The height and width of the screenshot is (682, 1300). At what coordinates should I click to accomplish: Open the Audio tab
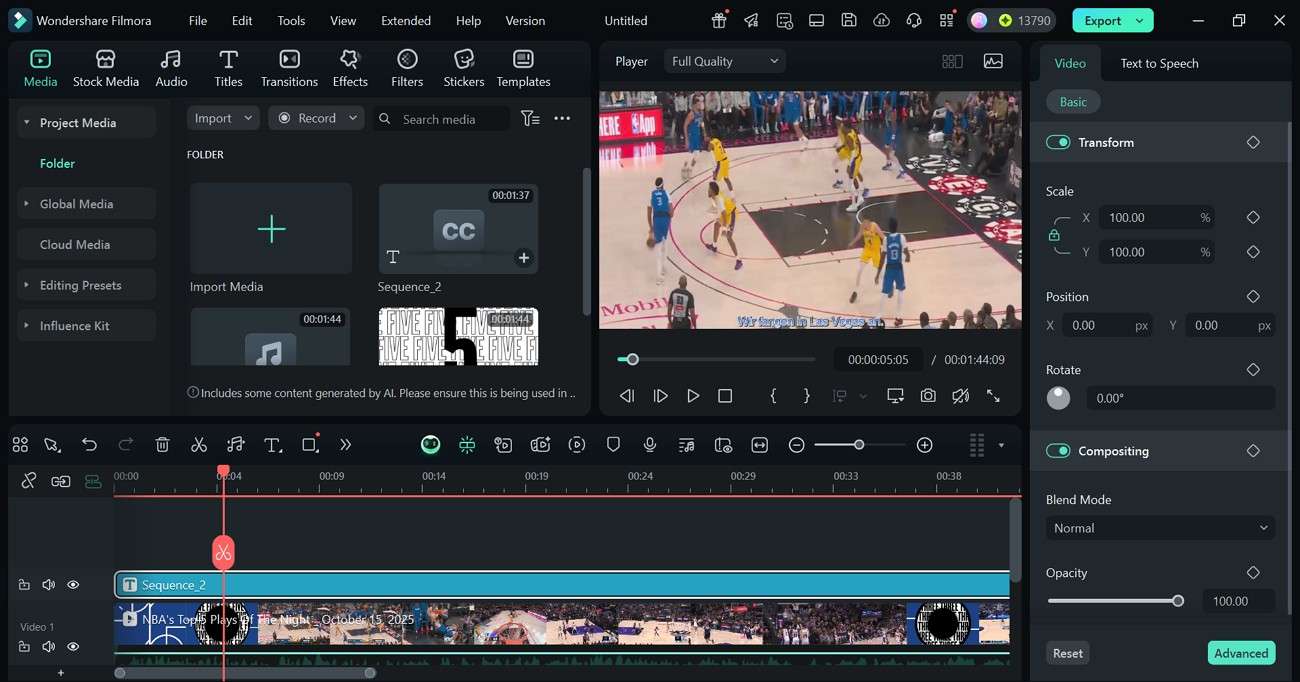[171, 68]
